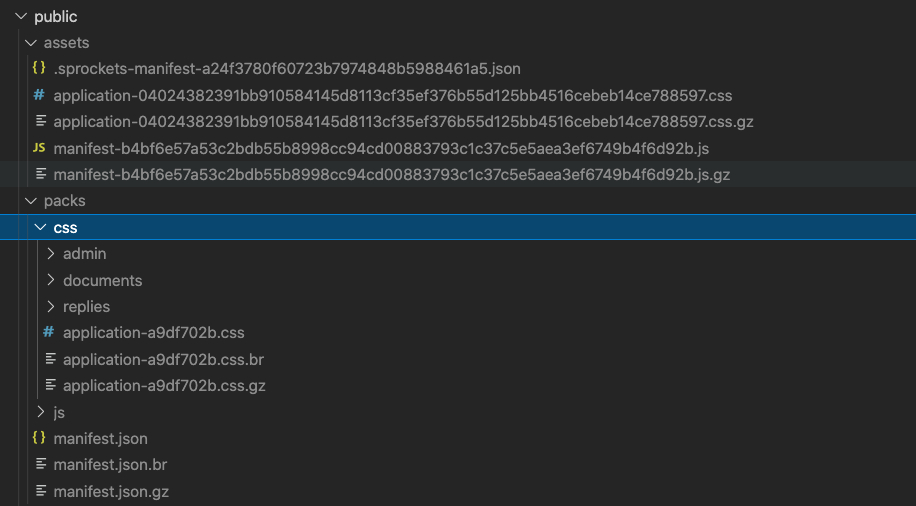Click the hash icon beside application-a9df702b.css

(x=48, y=332)
